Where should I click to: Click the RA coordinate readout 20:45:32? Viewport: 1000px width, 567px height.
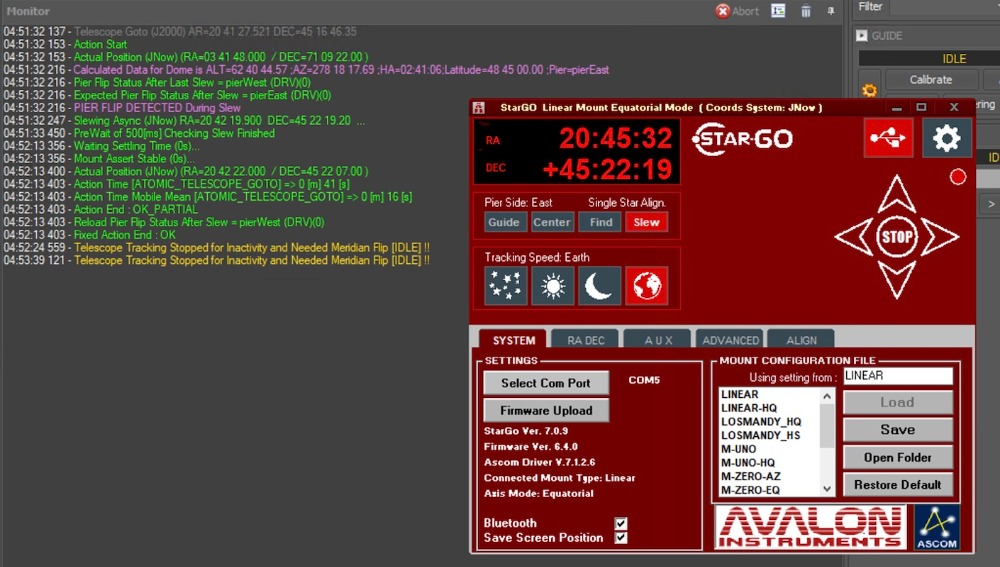pos(615,138)
